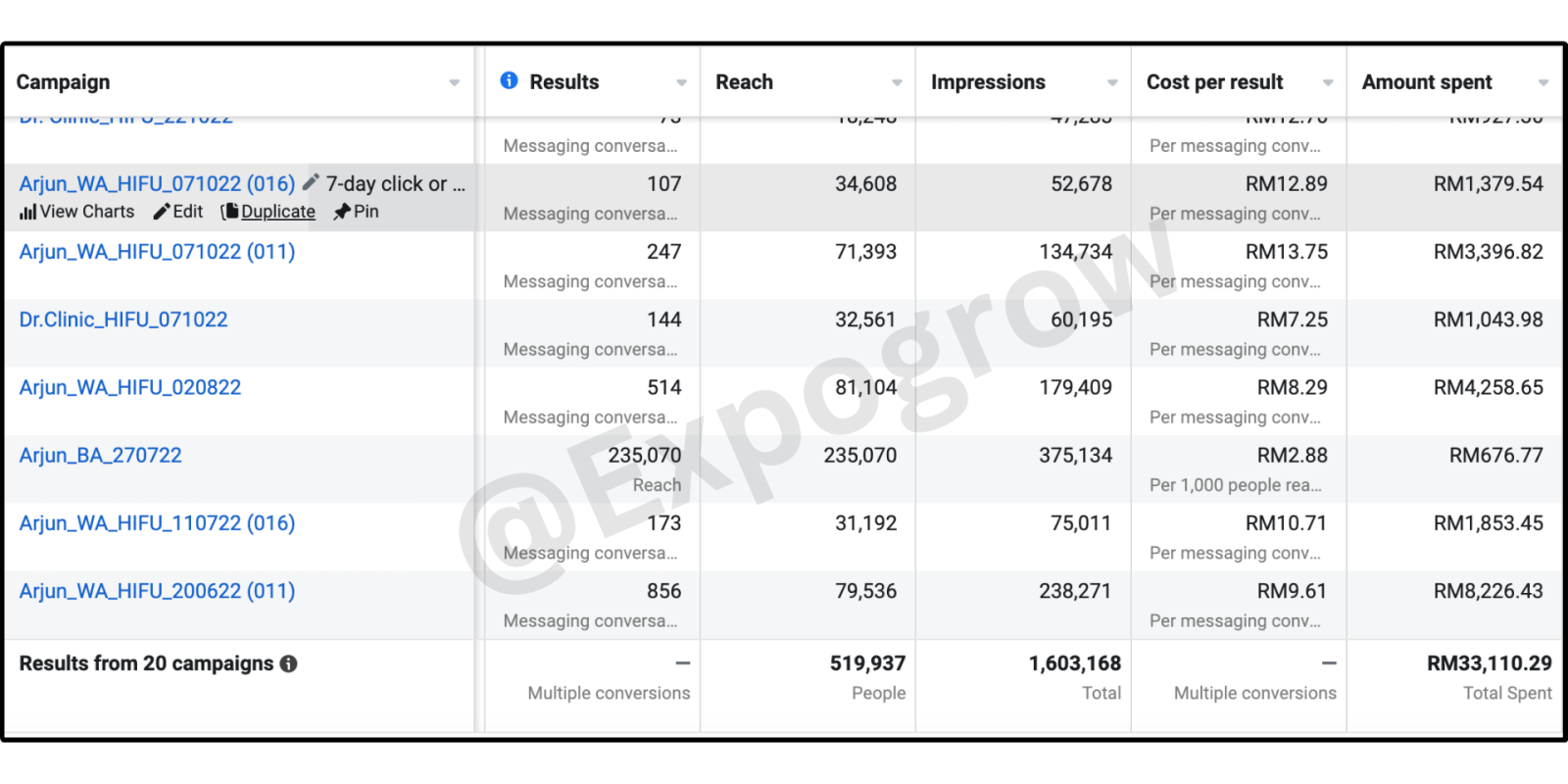Expand the Results column dropdown arrow

click(x=682, y=83)
